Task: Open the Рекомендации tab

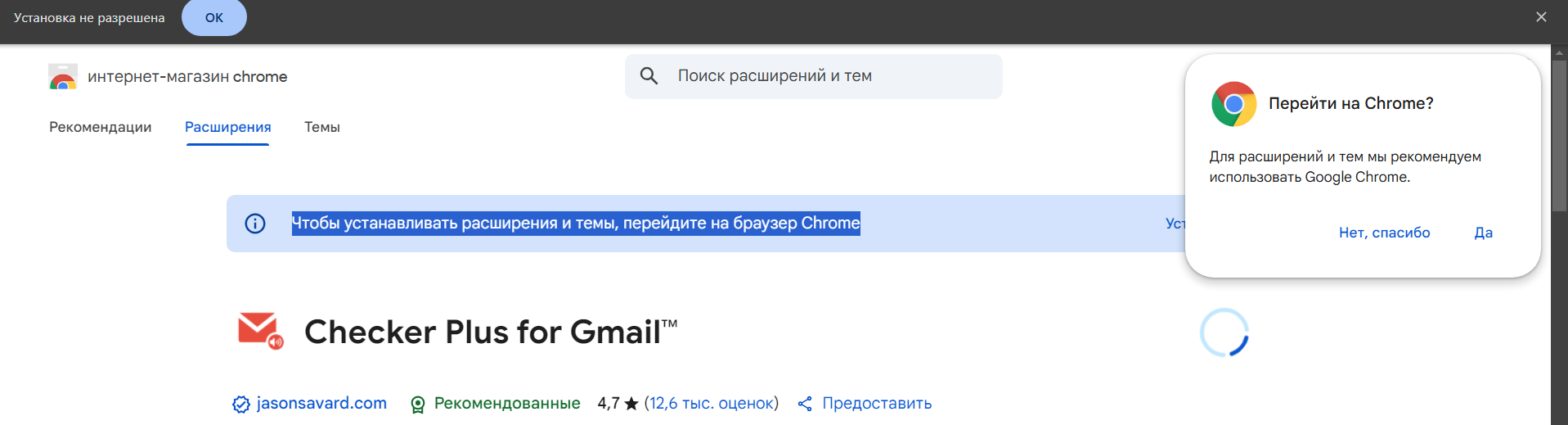Action: [100, 127]
